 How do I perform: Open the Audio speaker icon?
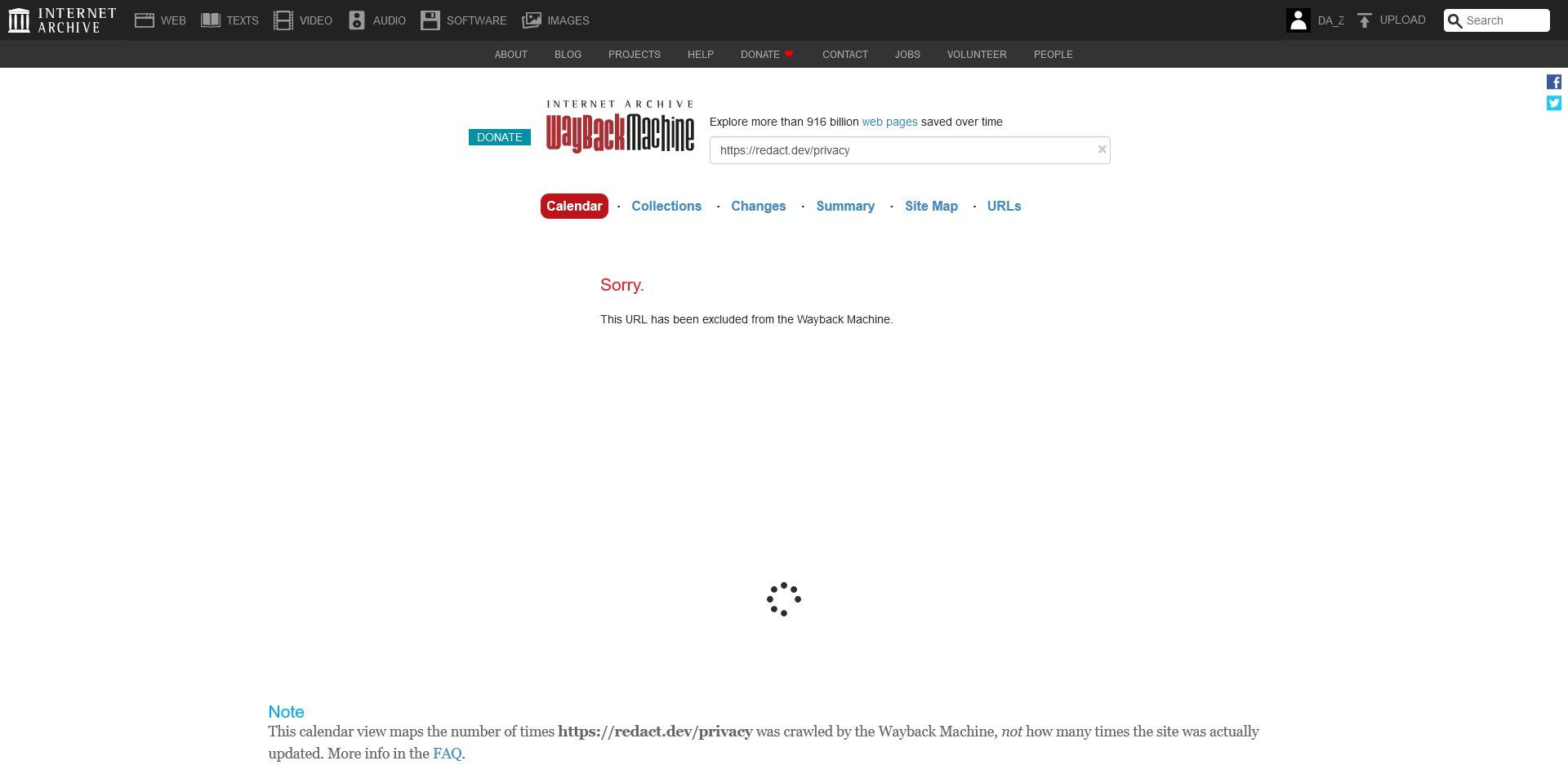point(357,20)
